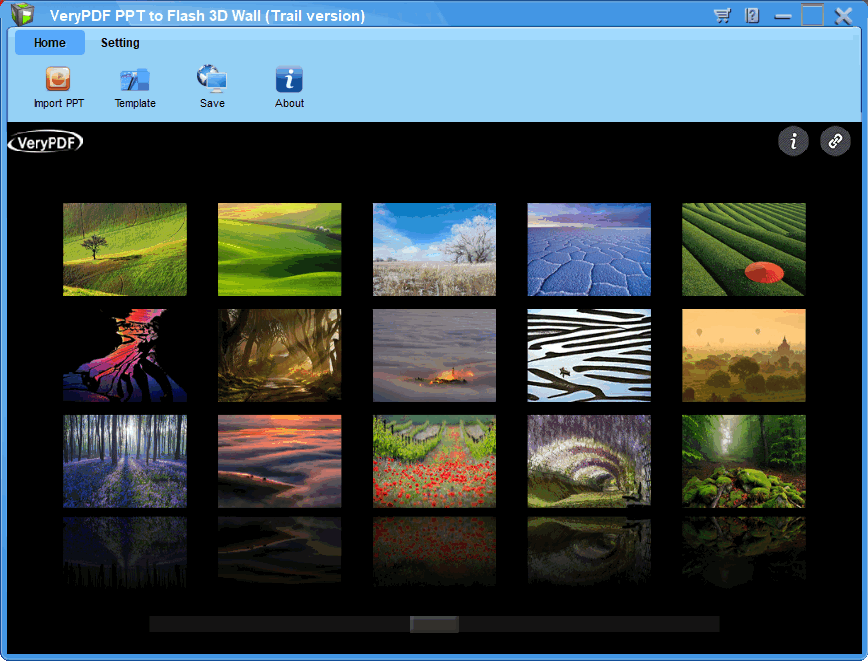The height and width of the screenshot is (661, 868).
Task: Open the frosted white tree thumbnail
Action: point(434,249)
